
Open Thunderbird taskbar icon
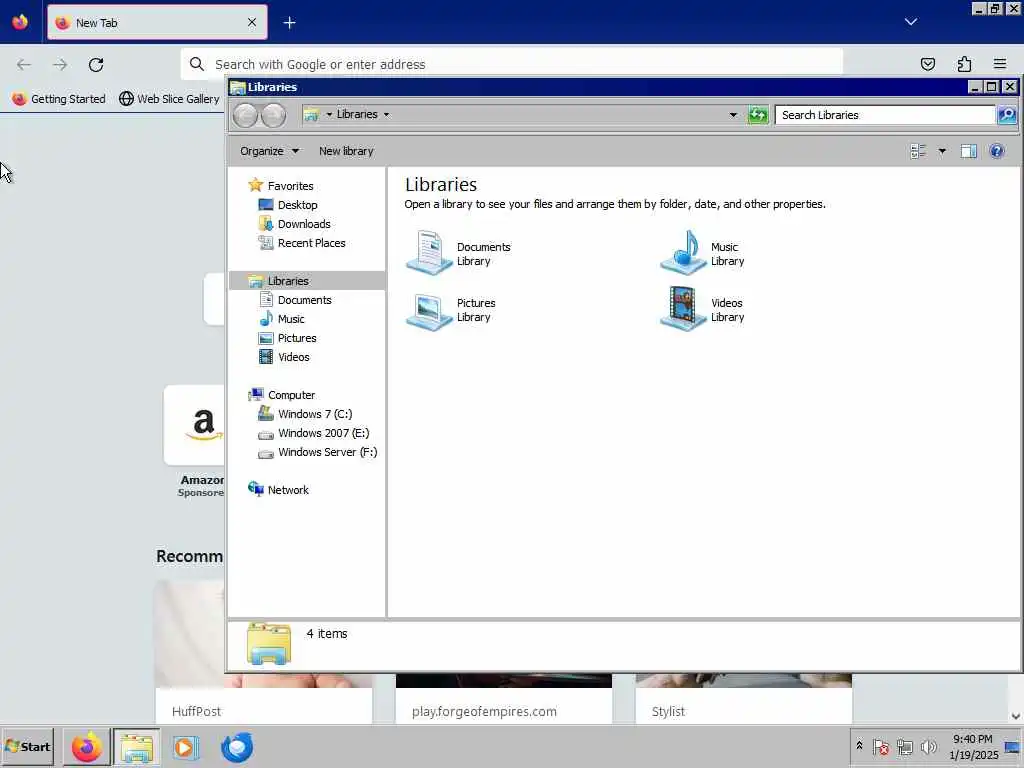(x=236, y=747)
